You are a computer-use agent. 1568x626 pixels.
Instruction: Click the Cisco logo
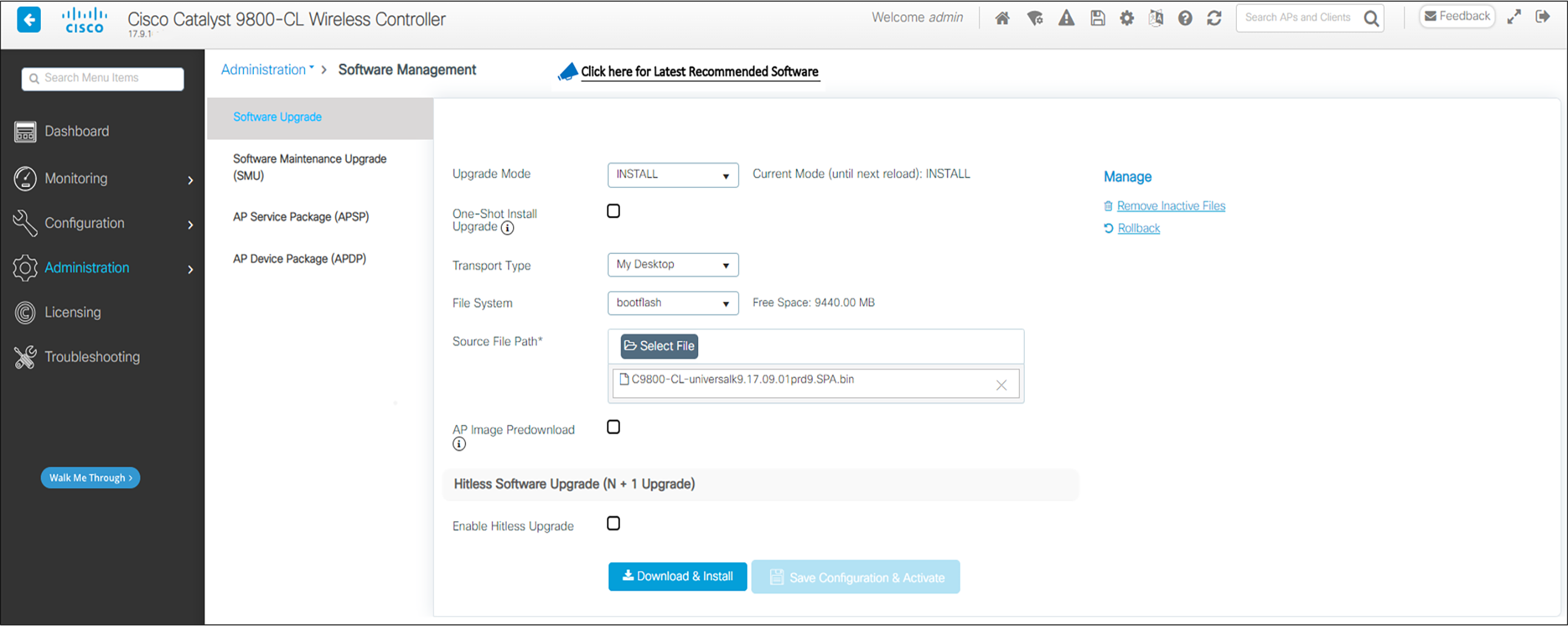(x=84, y=20)
